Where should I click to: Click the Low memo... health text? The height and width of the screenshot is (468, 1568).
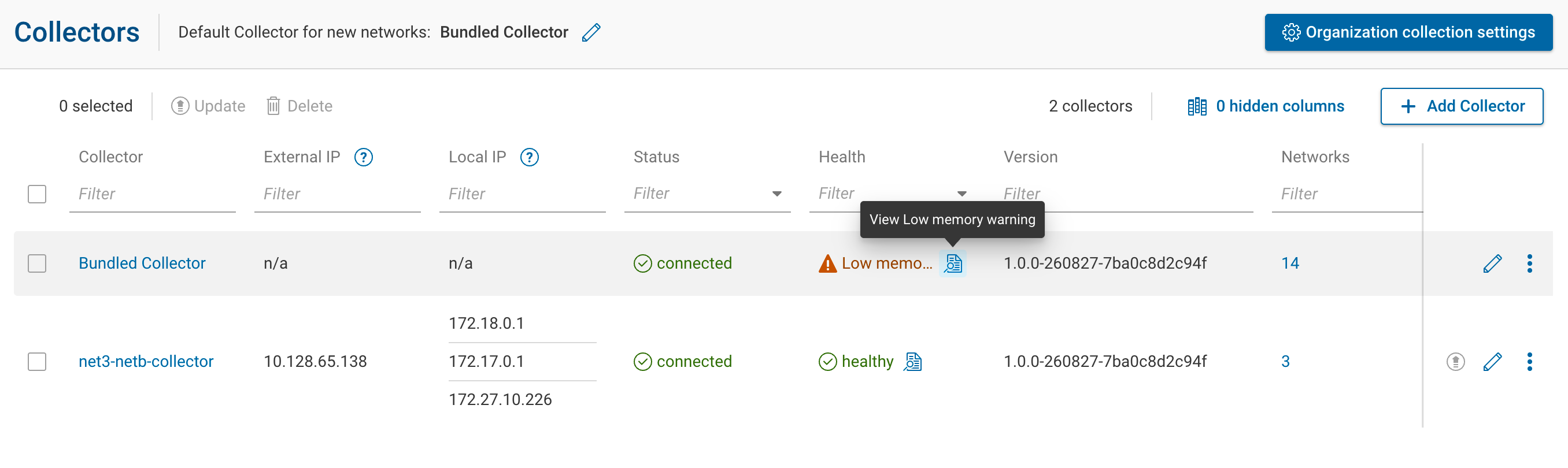887,263
